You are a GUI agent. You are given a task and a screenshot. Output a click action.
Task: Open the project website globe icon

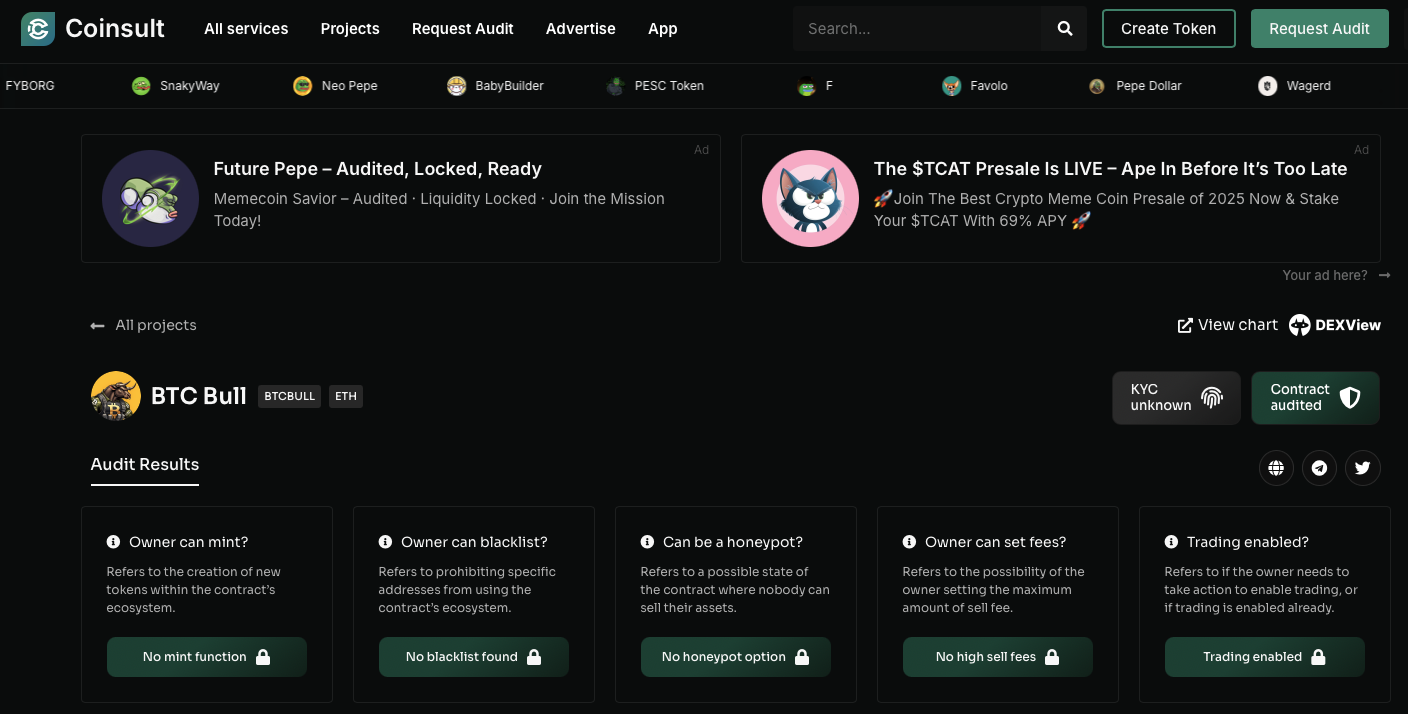coord(1276,468)
